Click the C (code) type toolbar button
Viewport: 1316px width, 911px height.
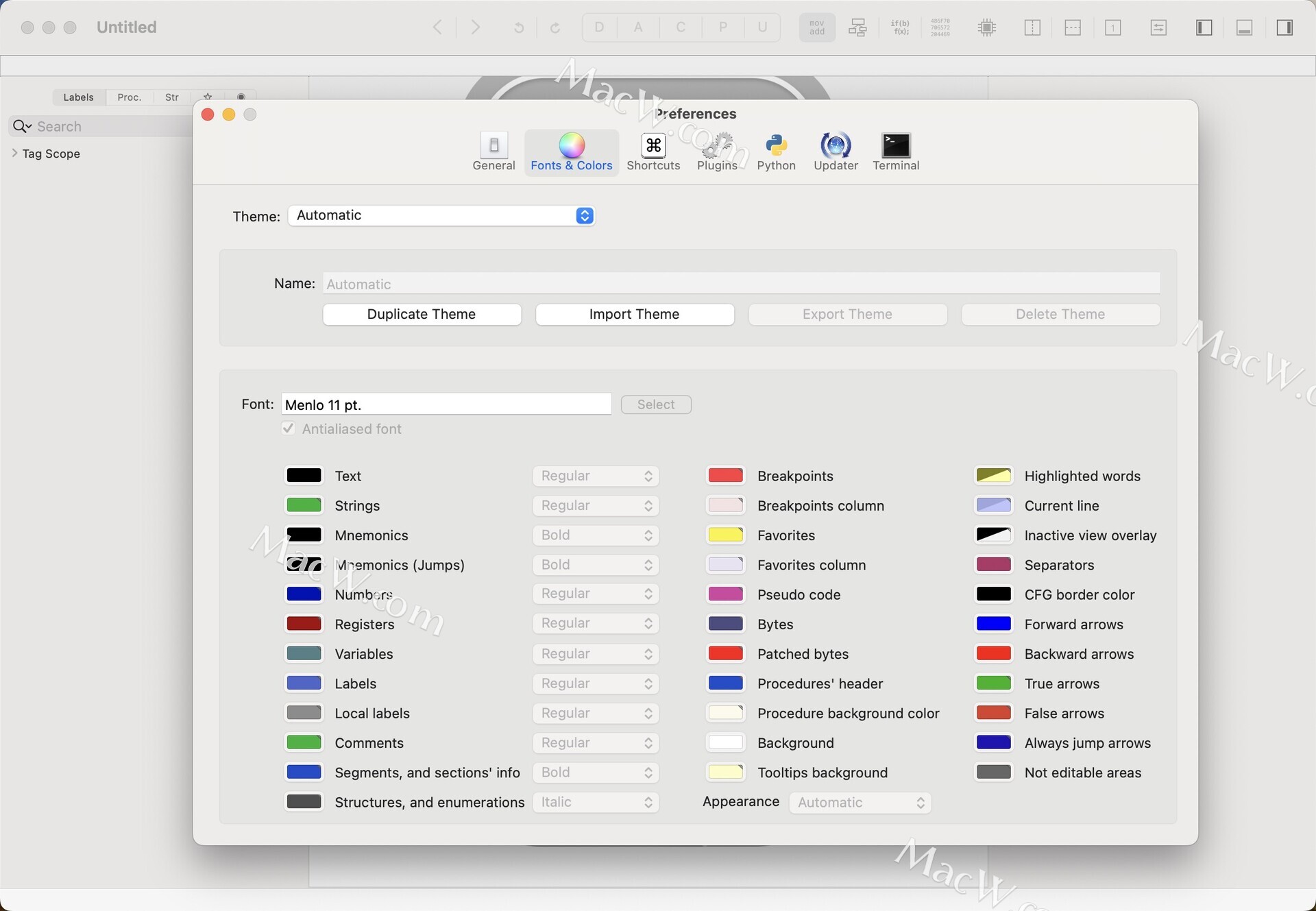coord(681,27)
